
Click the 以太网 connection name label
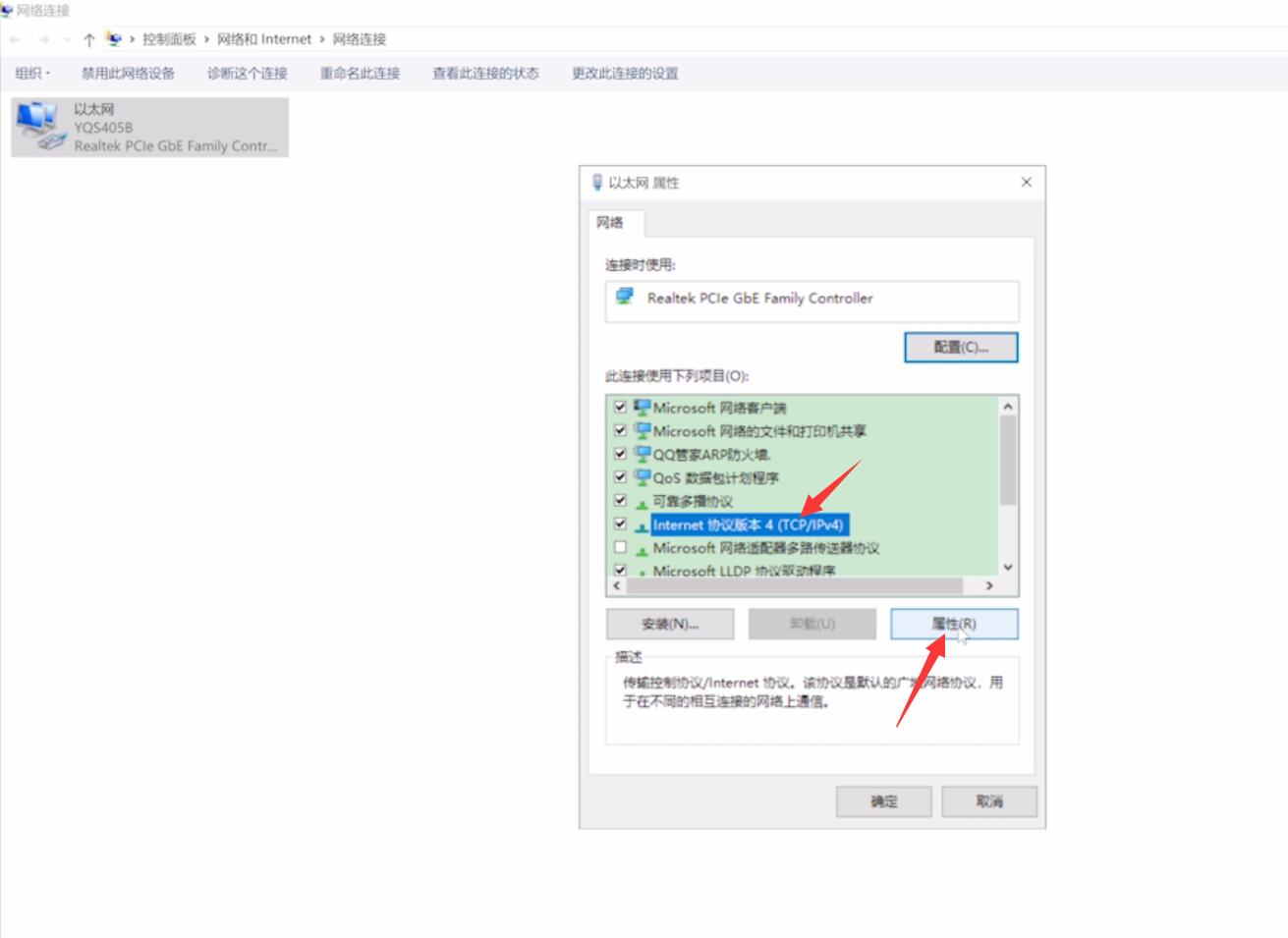(94, 109)
